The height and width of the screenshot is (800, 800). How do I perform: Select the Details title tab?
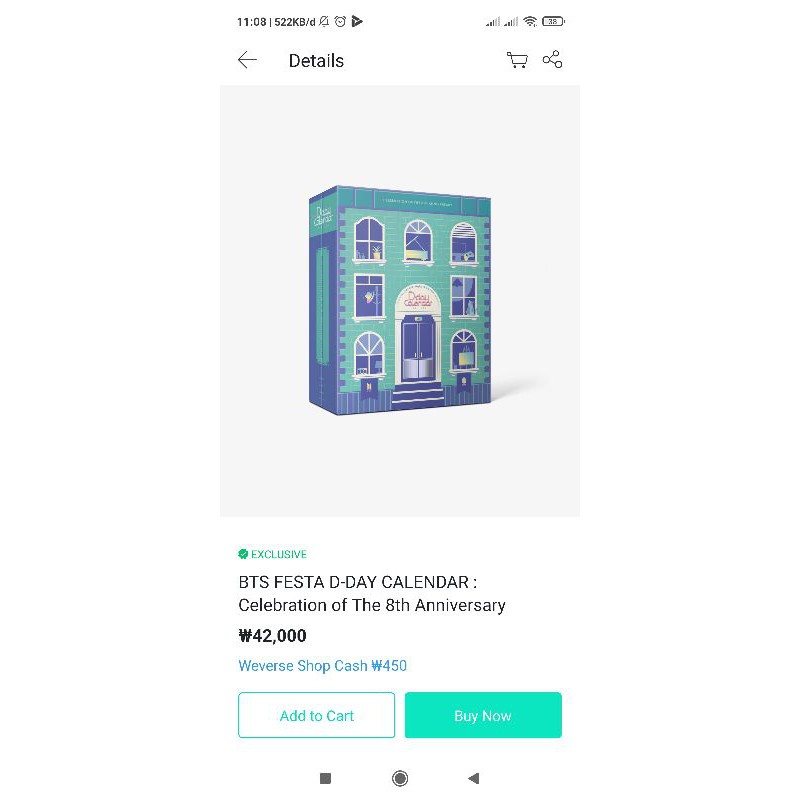(x=316, y=61)
